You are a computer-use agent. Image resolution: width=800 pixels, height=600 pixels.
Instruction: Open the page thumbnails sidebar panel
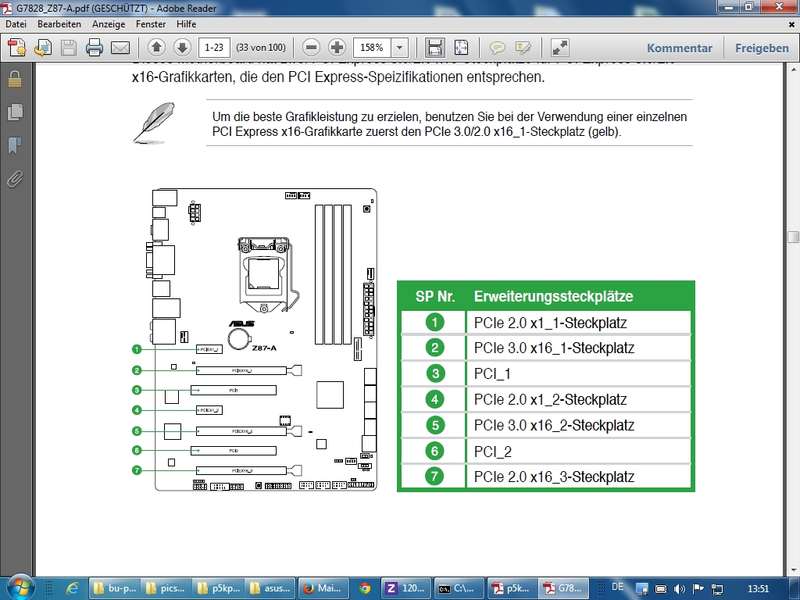tap(15, 112)
